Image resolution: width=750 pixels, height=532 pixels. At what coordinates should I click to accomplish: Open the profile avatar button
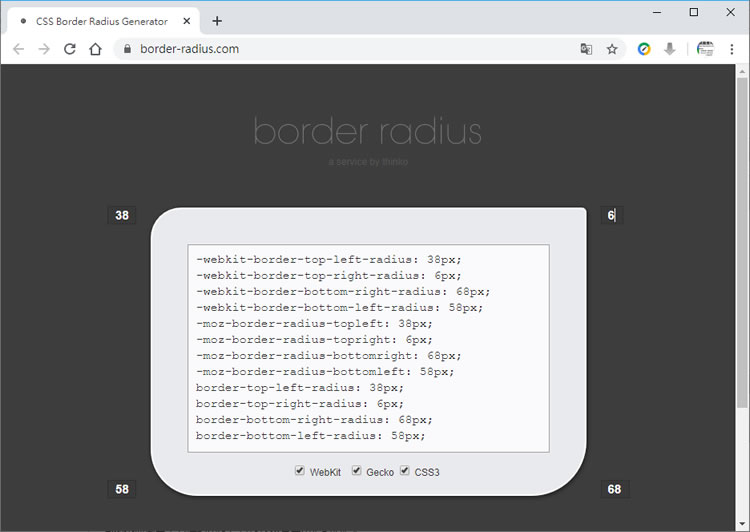coord(705,49)
